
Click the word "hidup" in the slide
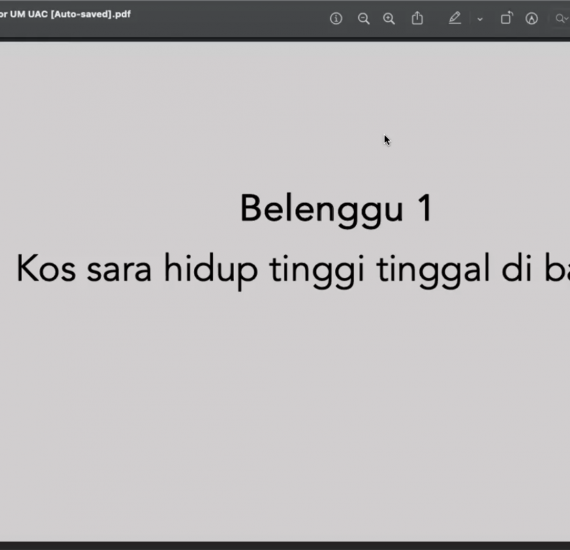click(x=211, y=270)
